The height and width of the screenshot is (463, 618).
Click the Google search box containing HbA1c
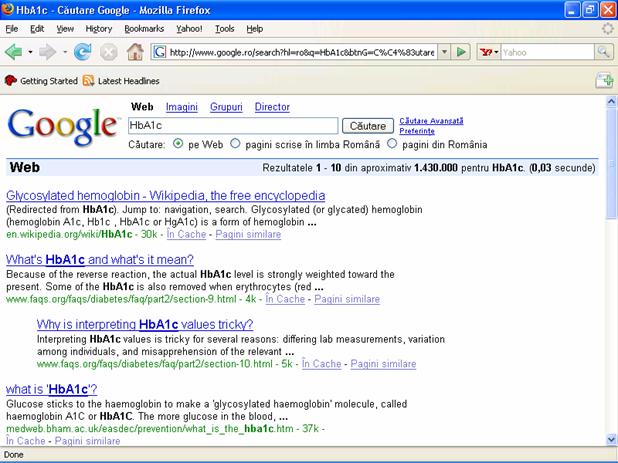(232, 126)
